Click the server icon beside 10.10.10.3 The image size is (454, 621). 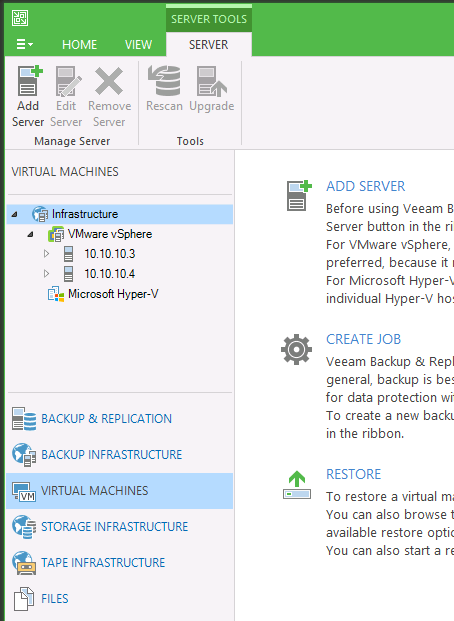pyautogui.click(x=68, y=254)
